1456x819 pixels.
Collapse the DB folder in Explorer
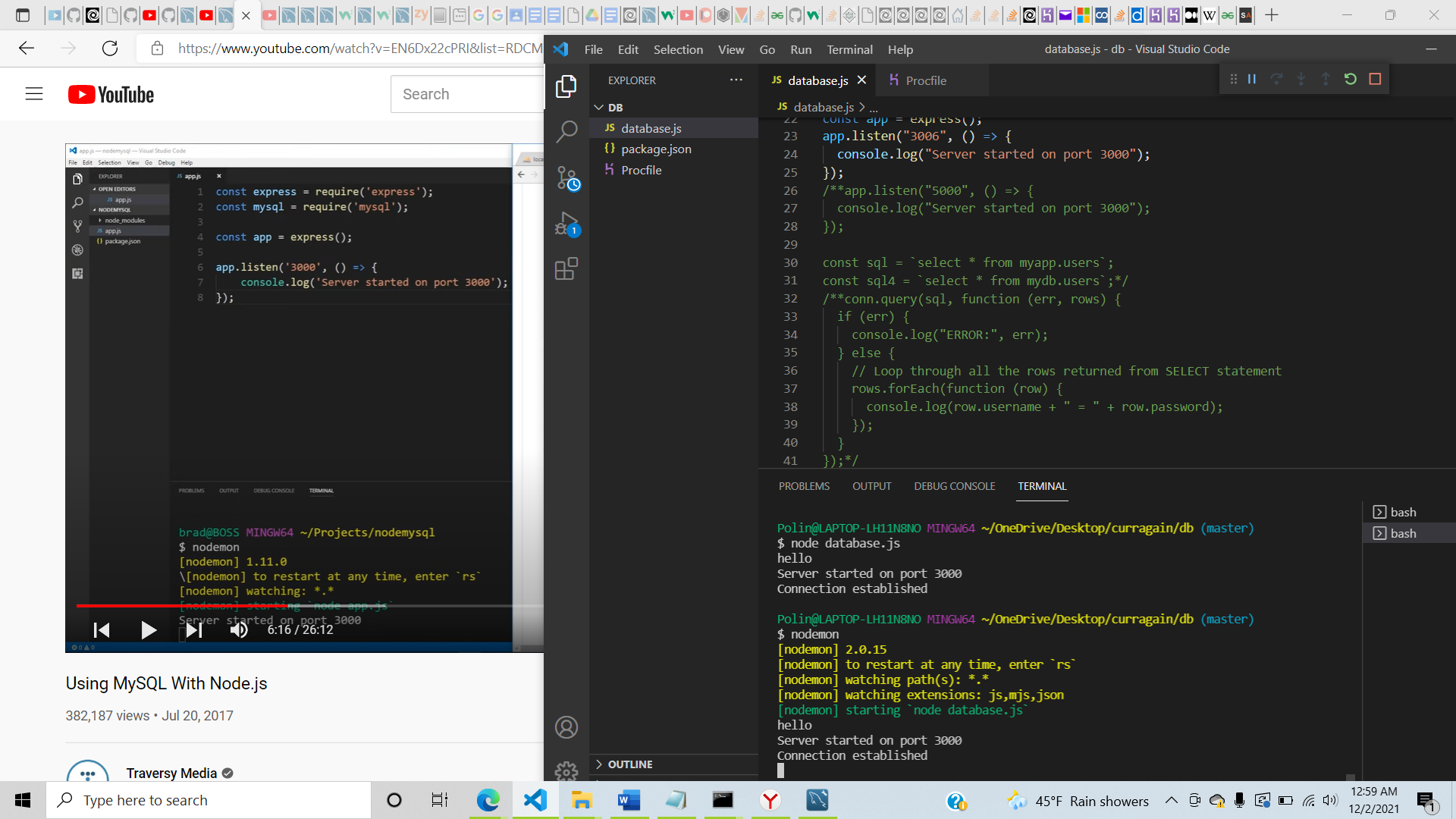[x=599, y=107]
